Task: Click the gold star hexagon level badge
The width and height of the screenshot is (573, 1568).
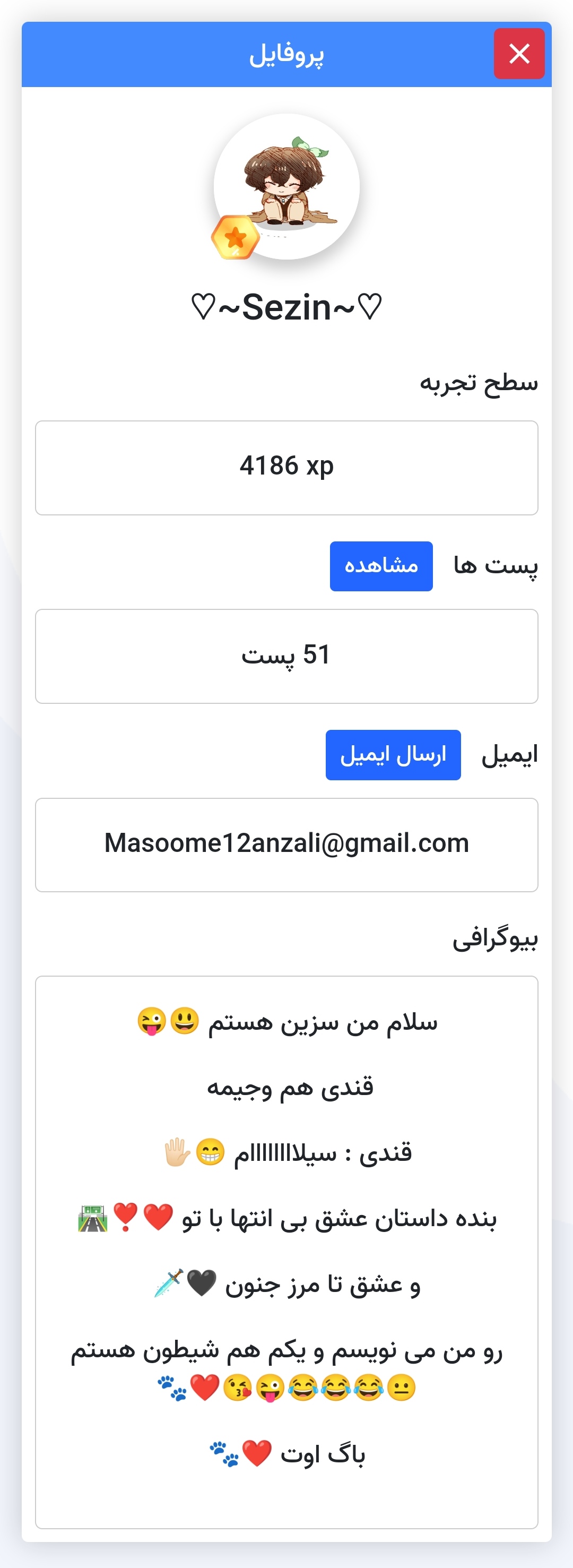Action: point(236,237)
